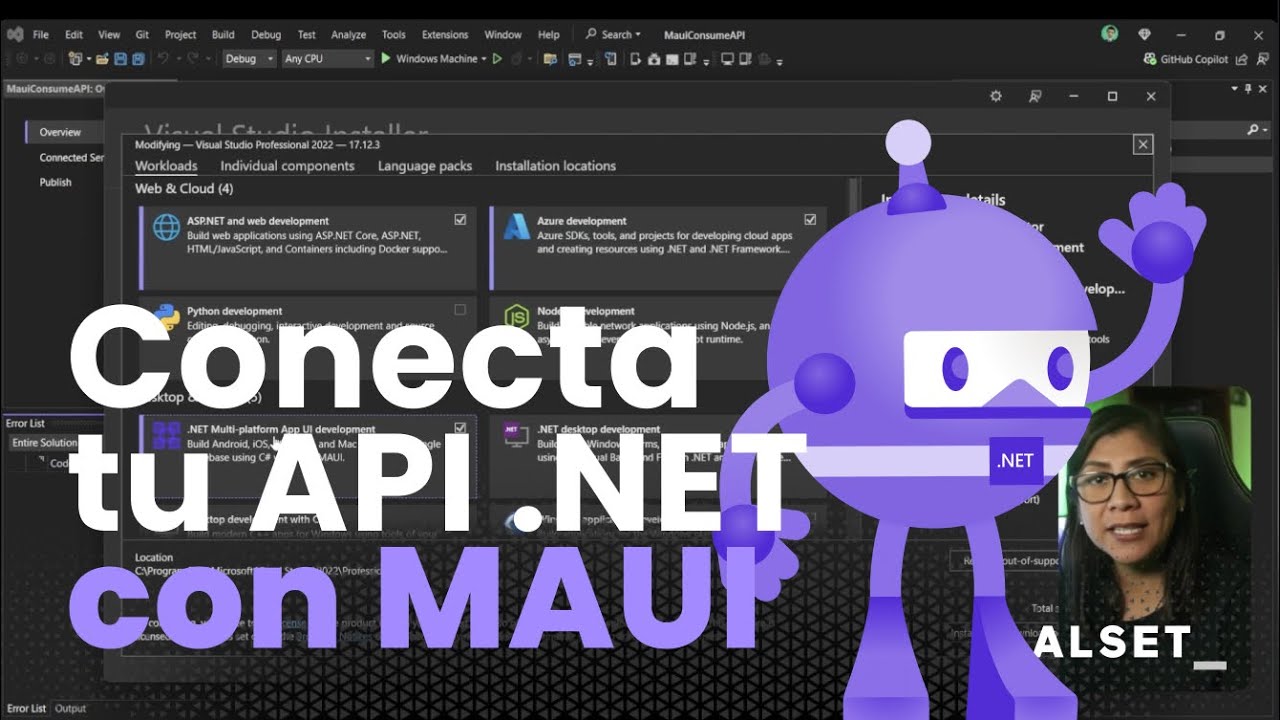Switch to Installation locations tab
Viewport: 1280px width, 720px height.
tap(555, 166)
